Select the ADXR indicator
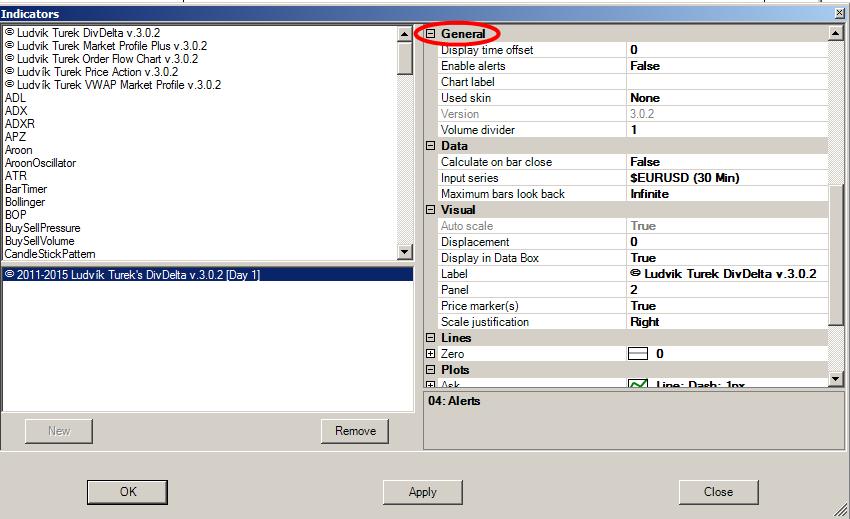This screenshot has height=519, width=850. pyautogui.click(x=20, y=124)
